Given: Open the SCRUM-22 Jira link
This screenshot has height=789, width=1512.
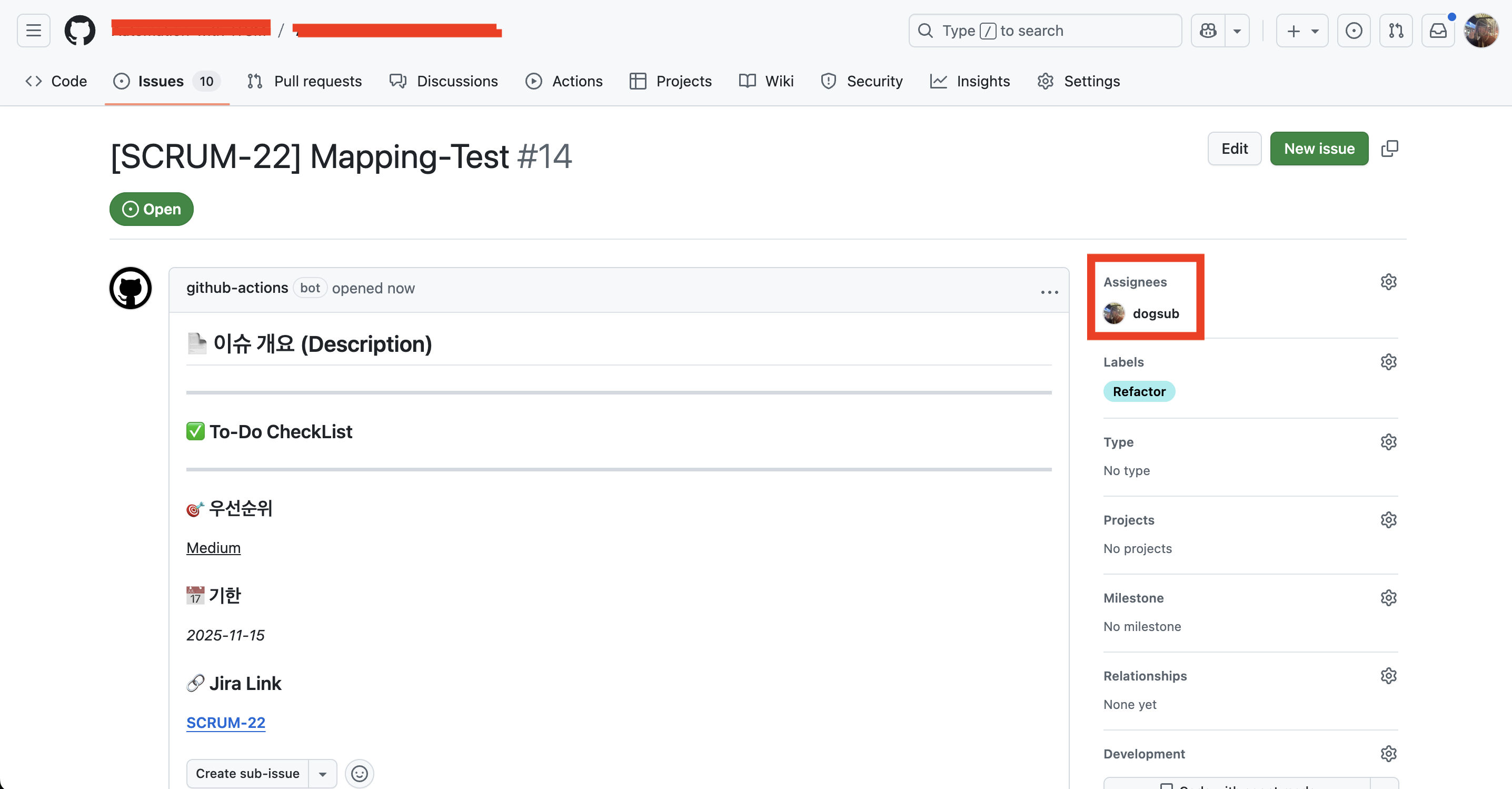Looking at the screenshot, I should point(225,722).
